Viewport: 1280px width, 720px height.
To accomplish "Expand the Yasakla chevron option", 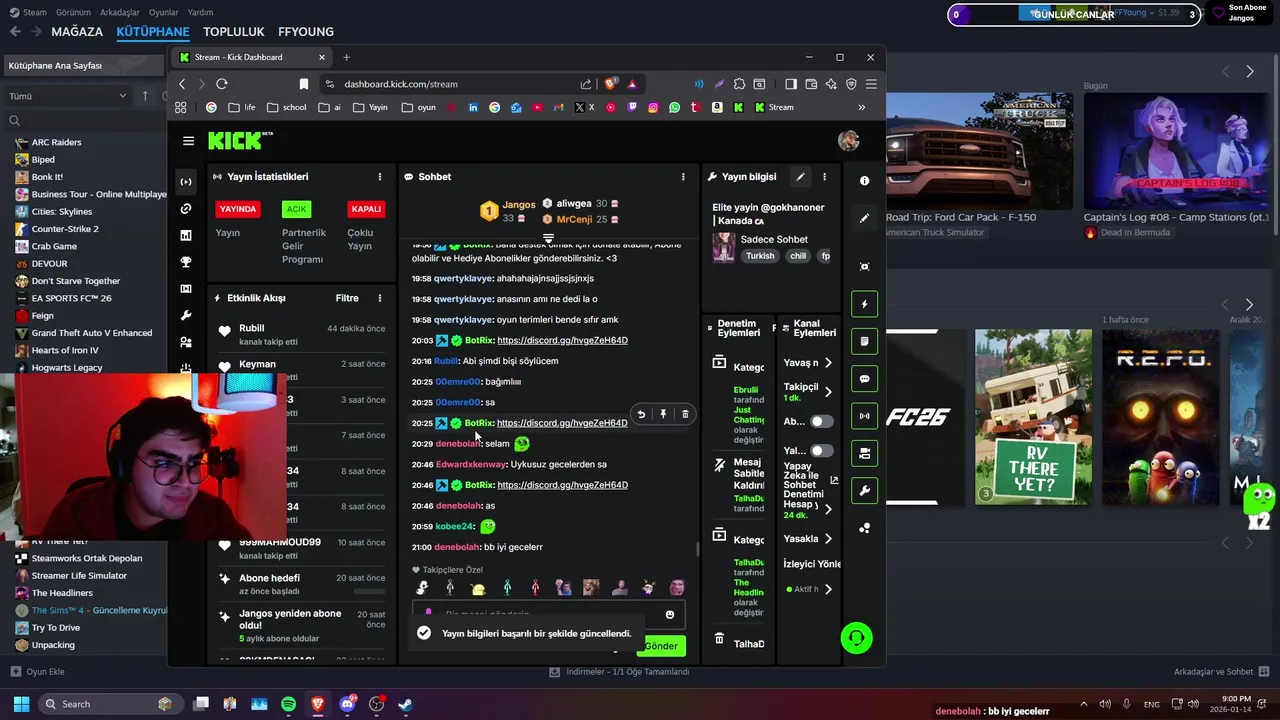I will (x=828, y=539).
